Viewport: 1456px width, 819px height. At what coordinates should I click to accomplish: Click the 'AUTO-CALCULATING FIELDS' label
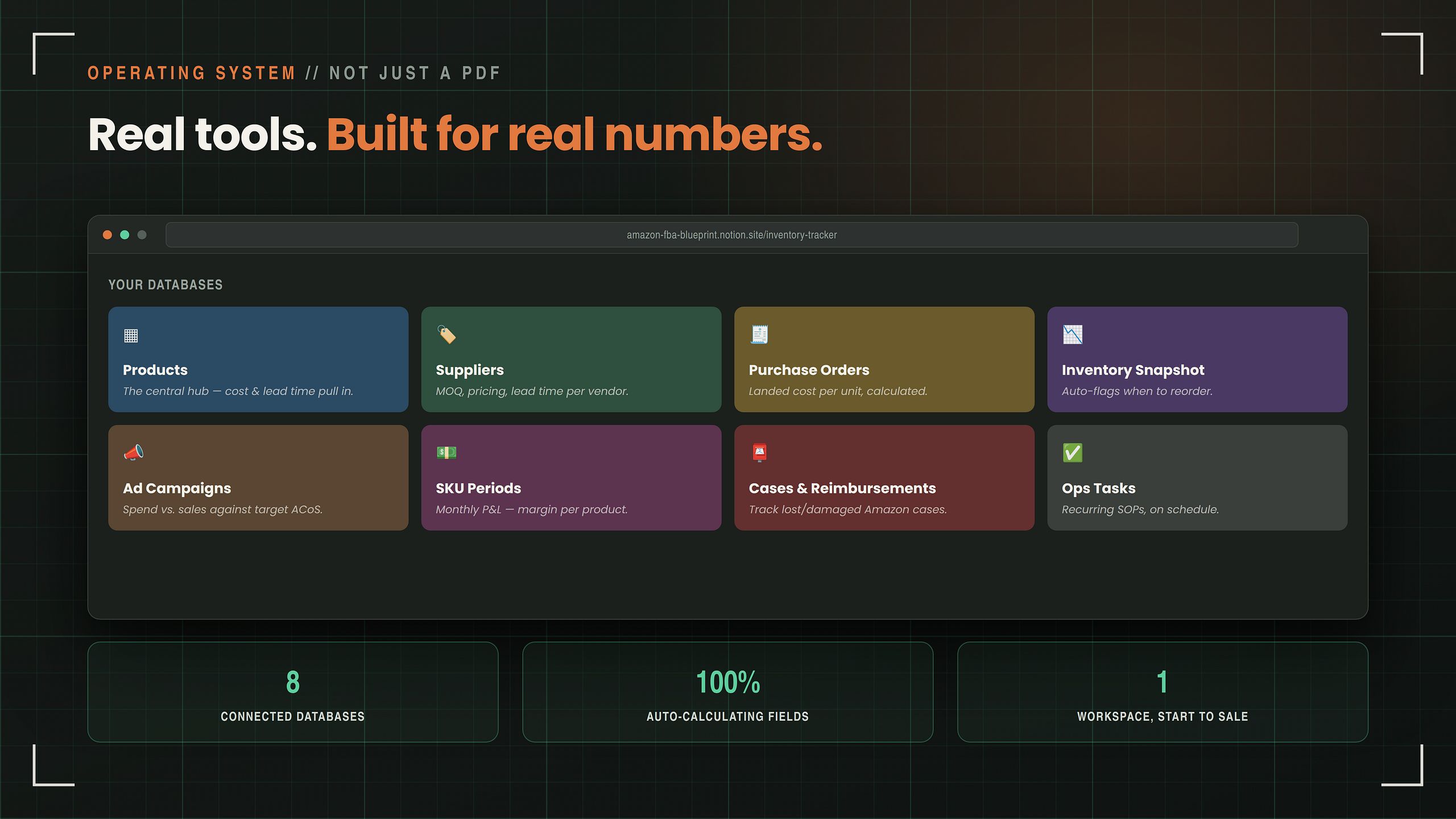728,717
